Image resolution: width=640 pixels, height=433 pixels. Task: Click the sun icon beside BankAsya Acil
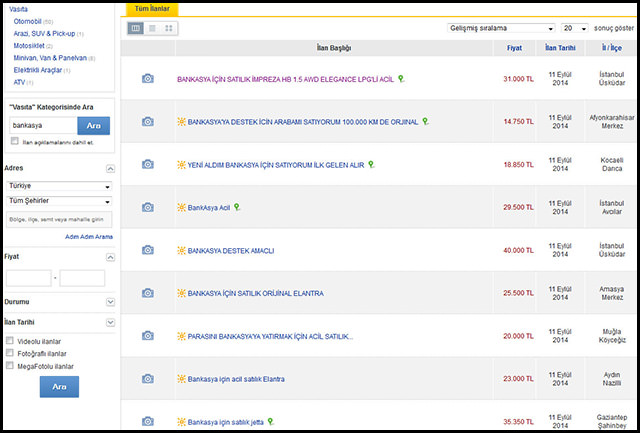pos(181,207)
